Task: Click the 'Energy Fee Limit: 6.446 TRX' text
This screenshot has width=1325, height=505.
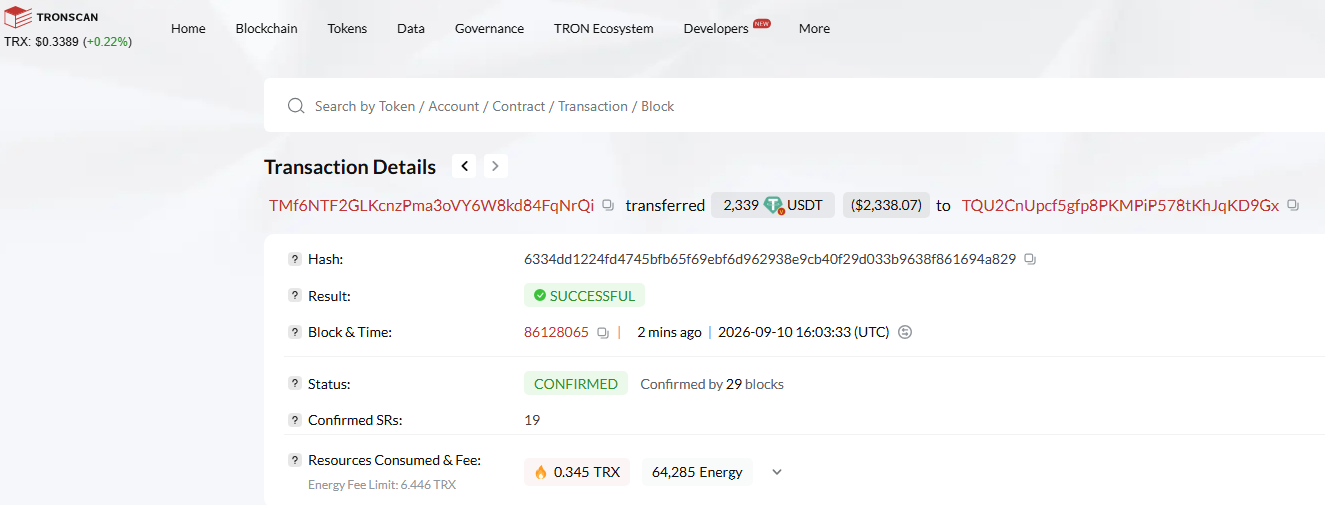Action: click(x=382, y=485)
